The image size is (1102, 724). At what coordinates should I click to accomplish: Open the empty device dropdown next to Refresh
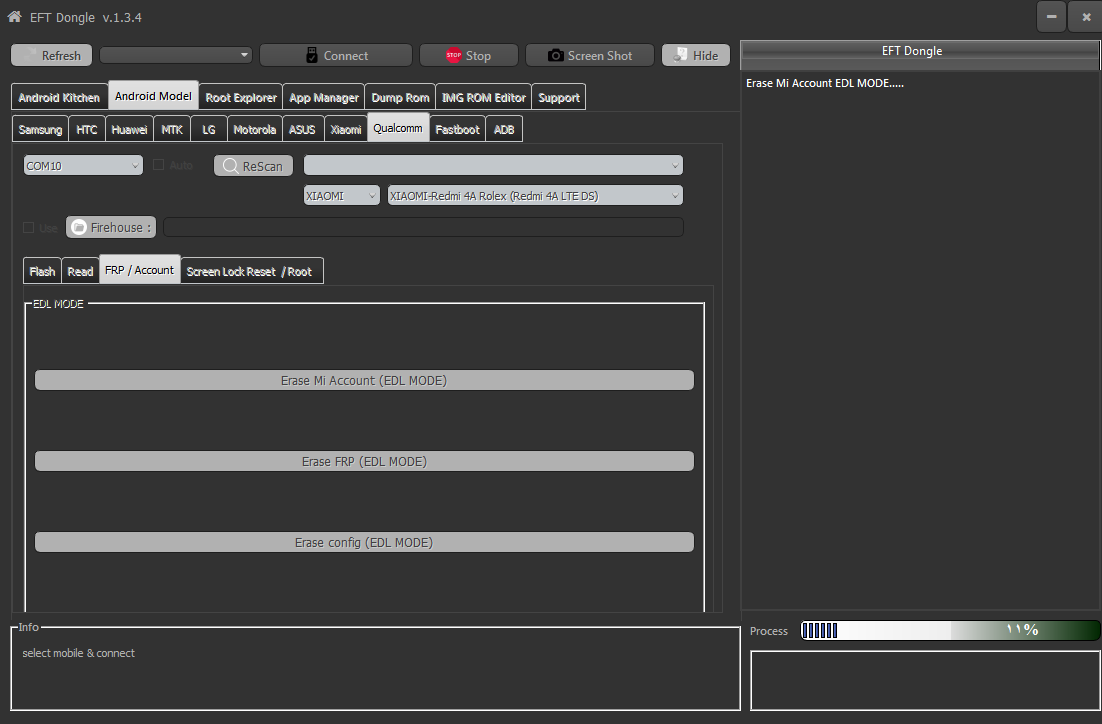(x=176, y=55)
